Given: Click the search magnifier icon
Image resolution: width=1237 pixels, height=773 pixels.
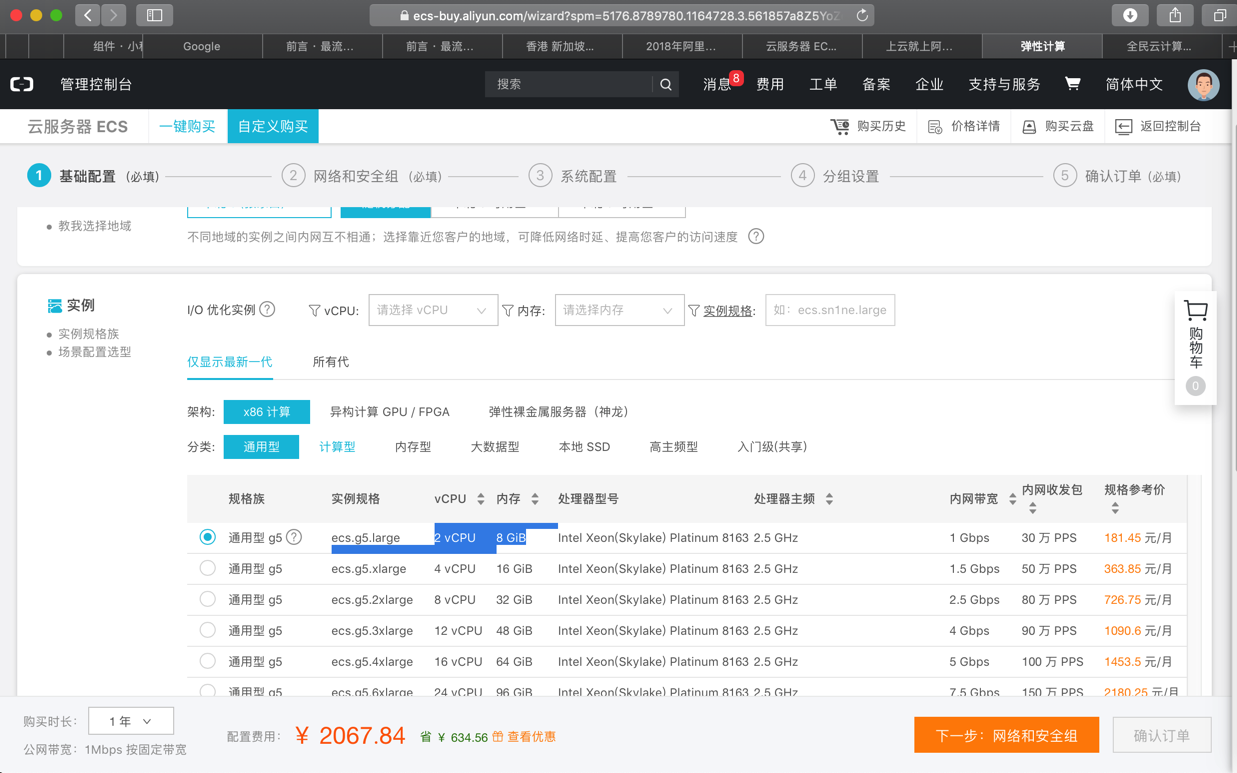Looking at the screenshot, I should [666, 85].
